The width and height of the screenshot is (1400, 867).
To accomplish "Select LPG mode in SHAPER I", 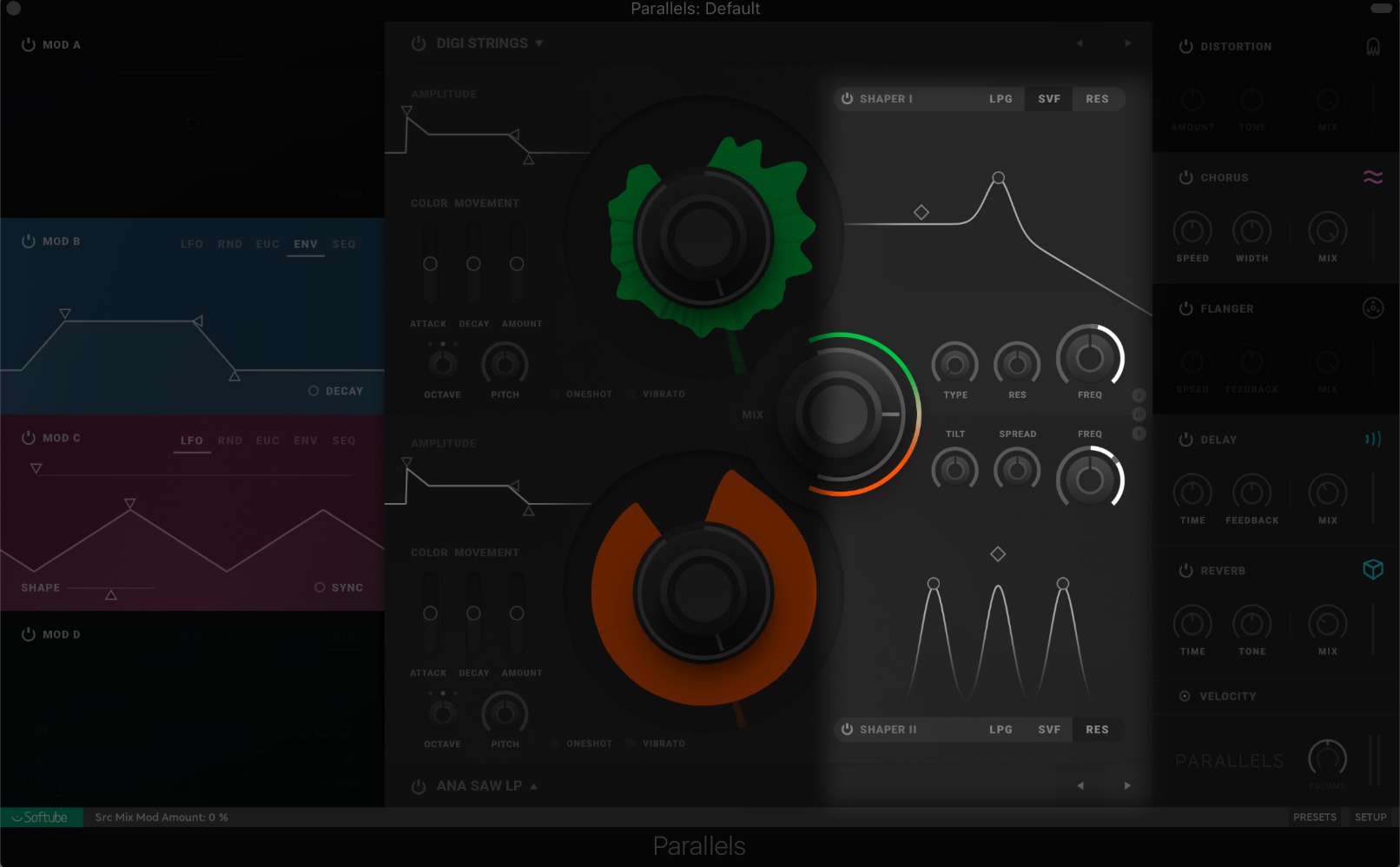I will (x=1000, y=99).
